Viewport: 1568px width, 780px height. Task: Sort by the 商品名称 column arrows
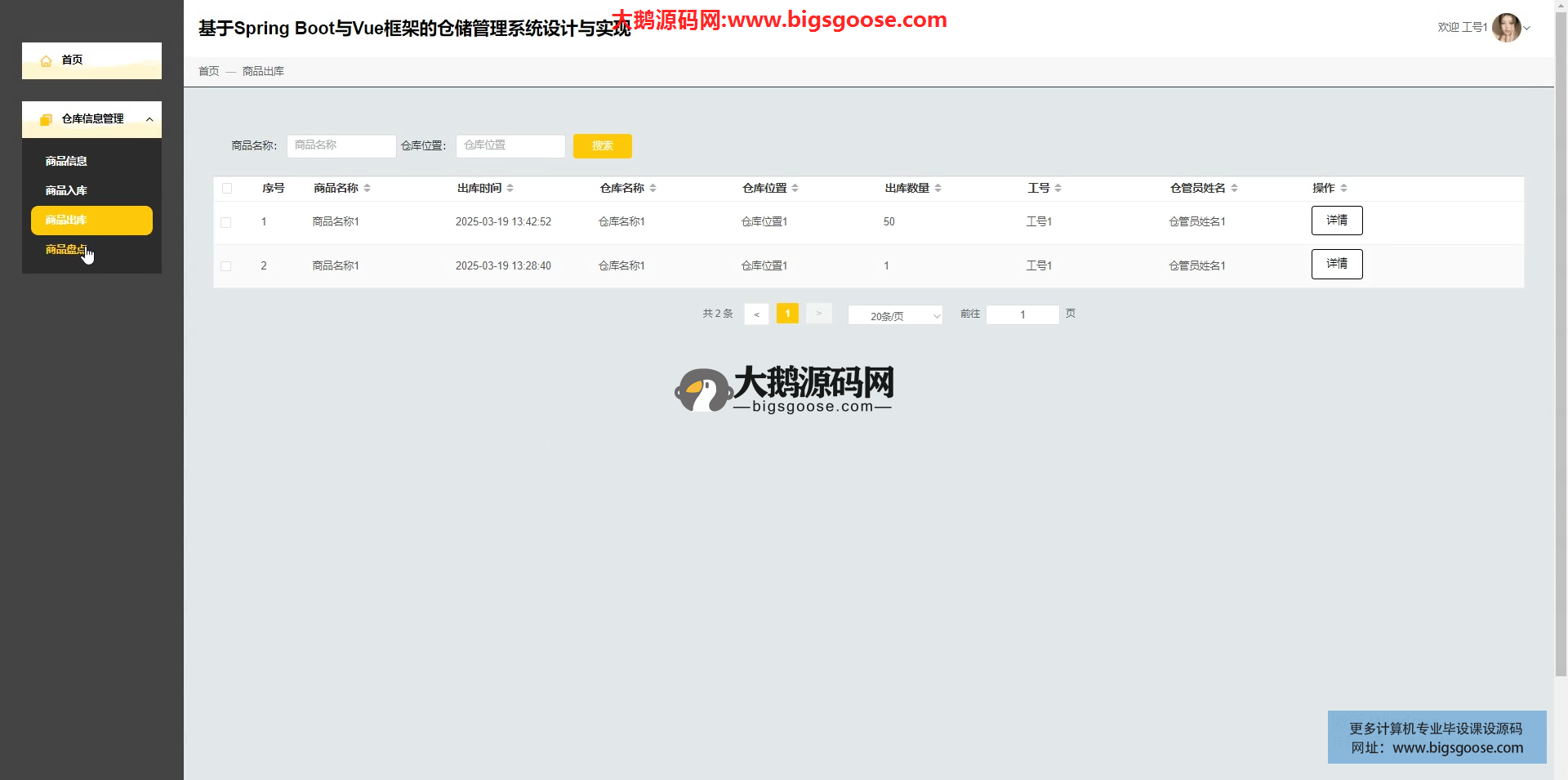point(367,189)
